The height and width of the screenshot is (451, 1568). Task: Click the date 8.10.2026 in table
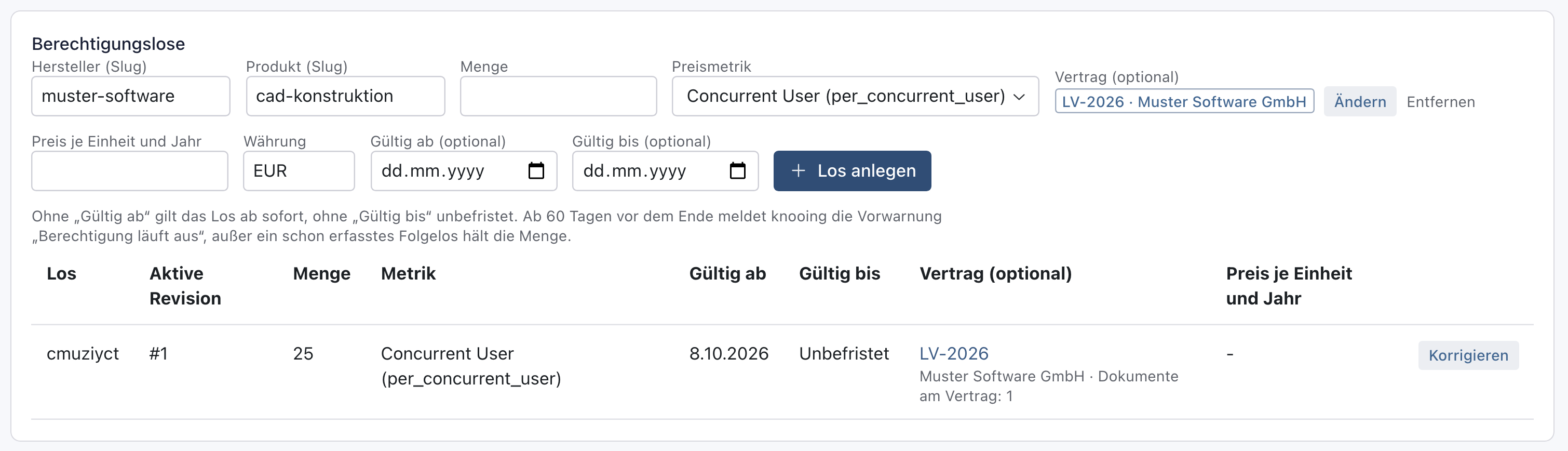(728, 353)
